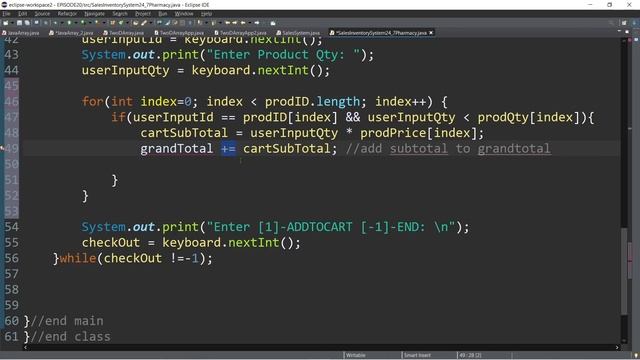Switch to the TwoDArray.java tab
The height and width of the screenshot is (360, 640).
tap(124, 33)
